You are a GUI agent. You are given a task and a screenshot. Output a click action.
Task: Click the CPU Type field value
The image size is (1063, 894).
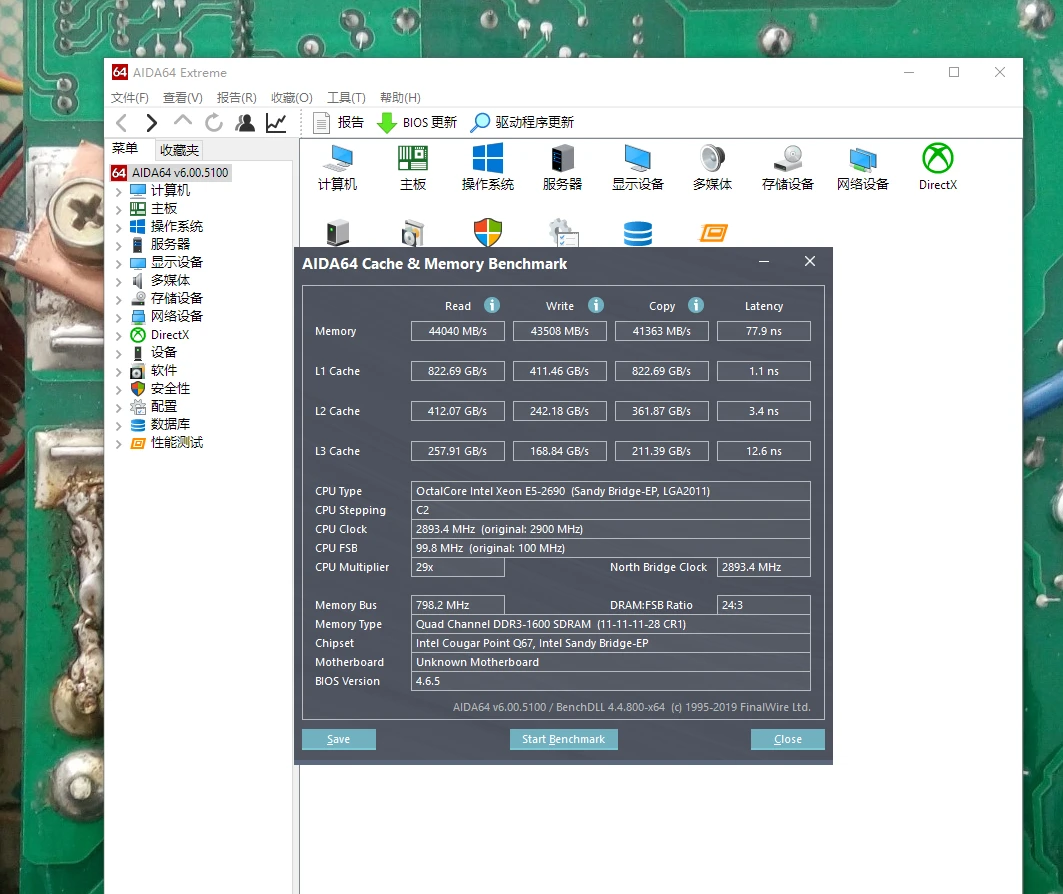click(x=611, y=491)
